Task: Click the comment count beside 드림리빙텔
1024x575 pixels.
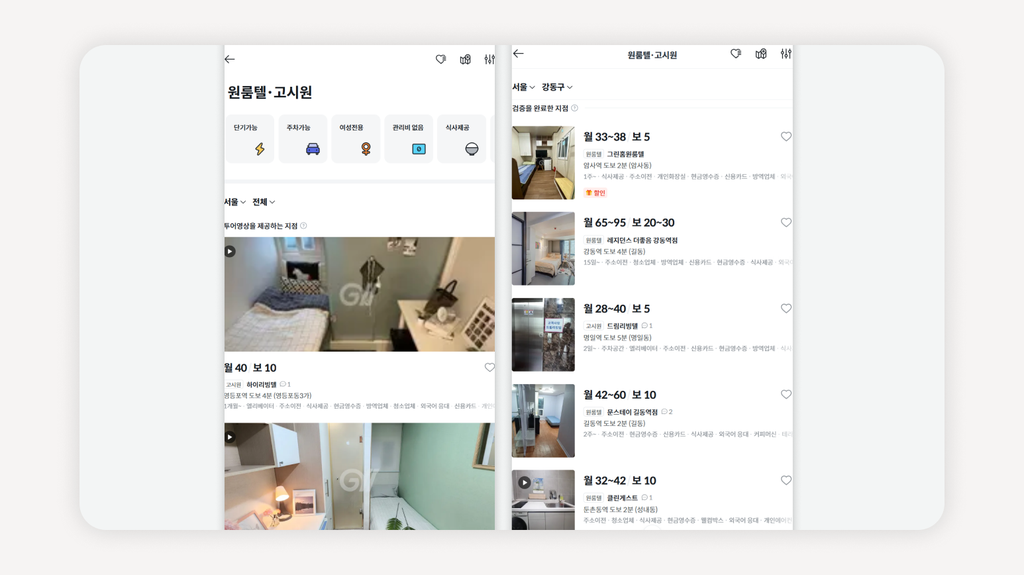Action: click(x=647, y=326)
